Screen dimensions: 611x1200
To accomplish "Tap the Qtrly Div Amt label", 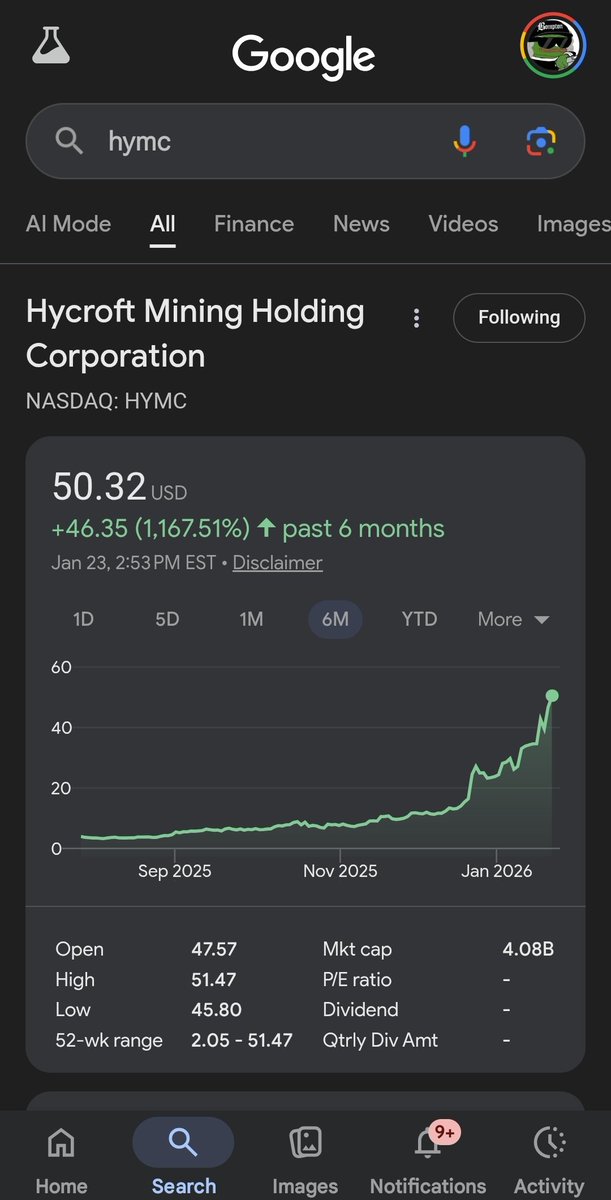I will click(380, 1040).
